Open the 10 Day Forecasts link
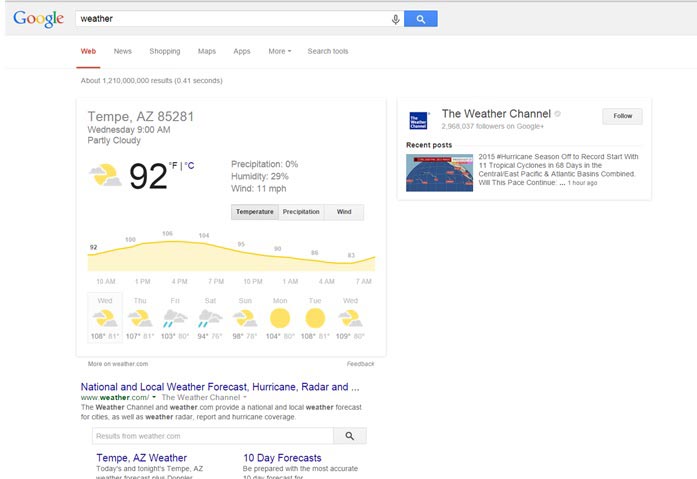Image resolution: width=697 pixels, height=479 pixels. 282,458
